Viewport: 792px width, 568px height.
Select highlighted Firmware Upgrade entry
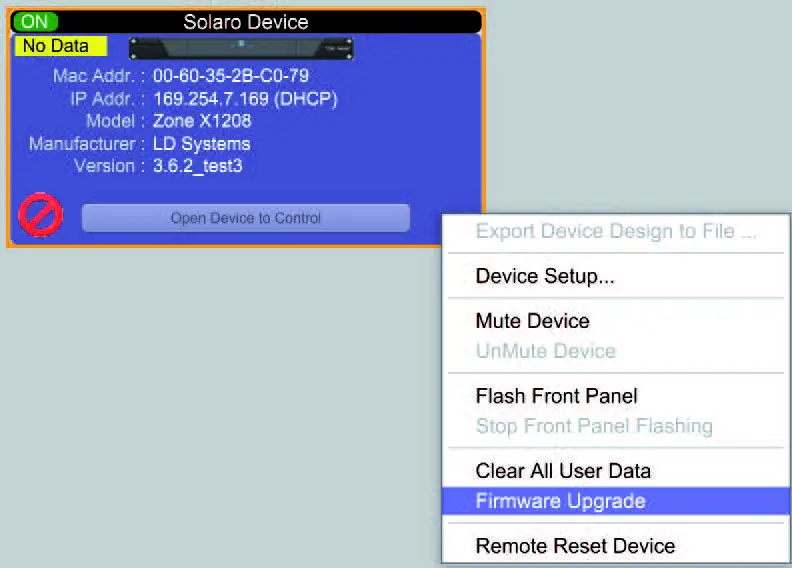point(616,501)
